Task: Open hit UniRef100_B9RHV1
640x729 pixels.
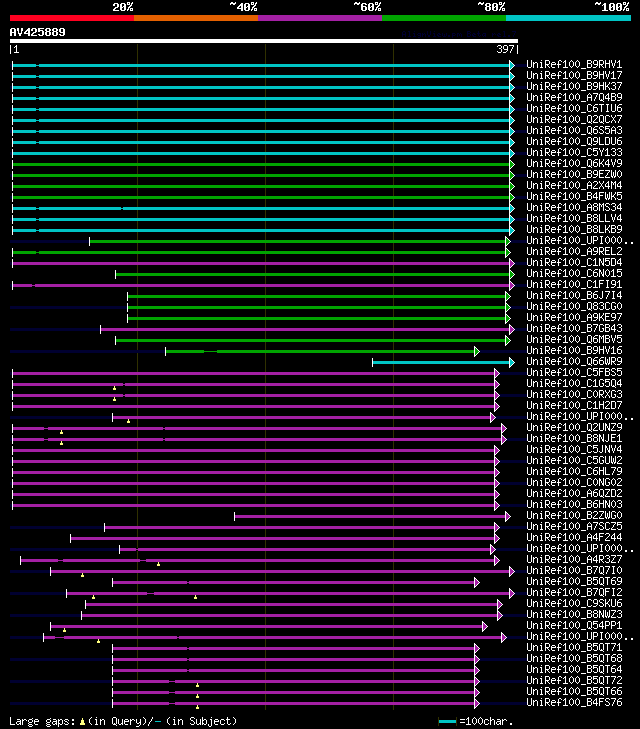Action: (x=574, y=64)
